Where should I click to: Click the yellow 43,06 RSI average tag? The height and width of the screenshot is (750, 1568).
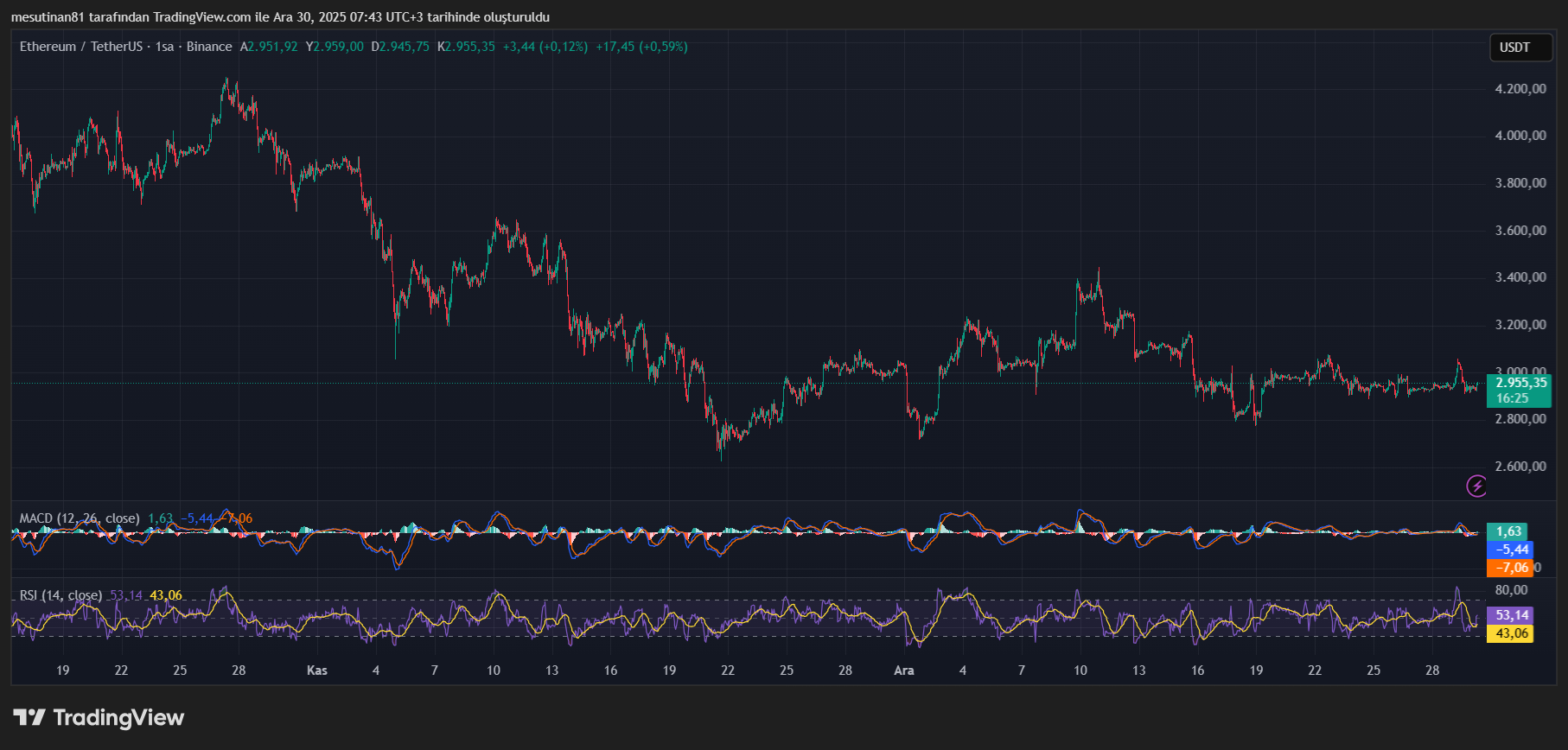[x=1510, y=633]
